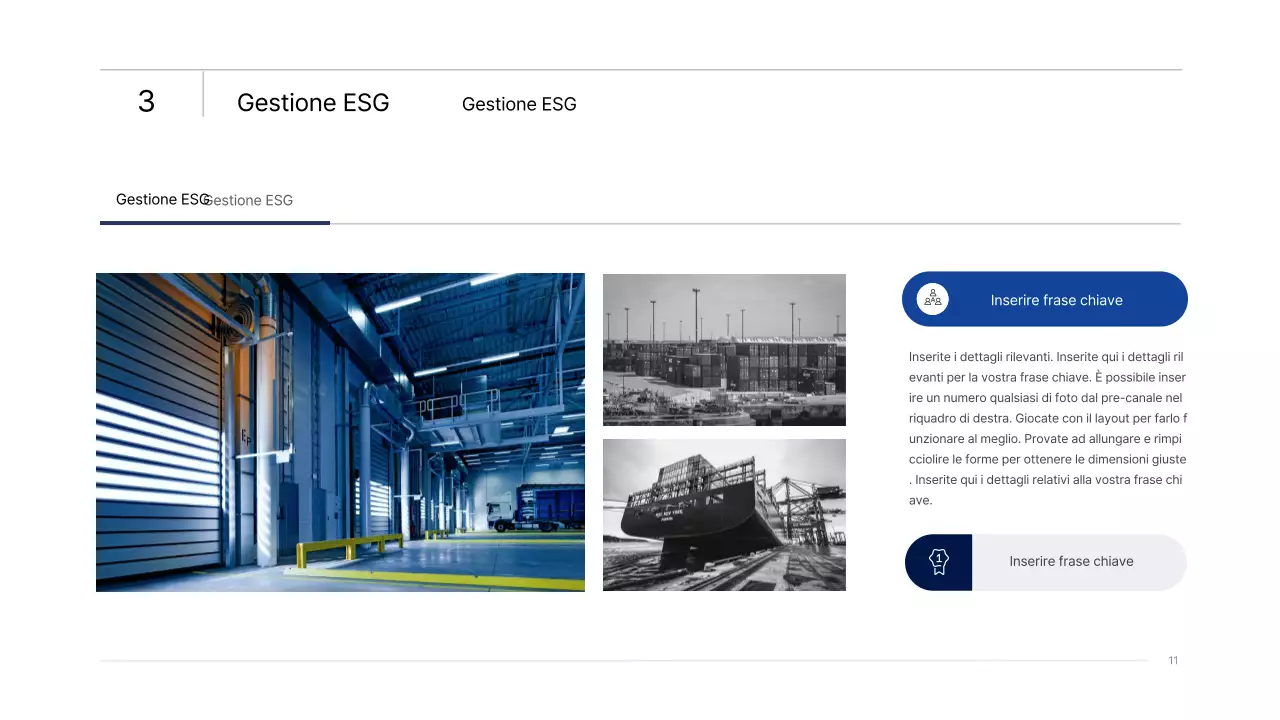Click the page number 11 at bottom right
Viewport: 1280px width, 720px height.
tap(1172, 660)
